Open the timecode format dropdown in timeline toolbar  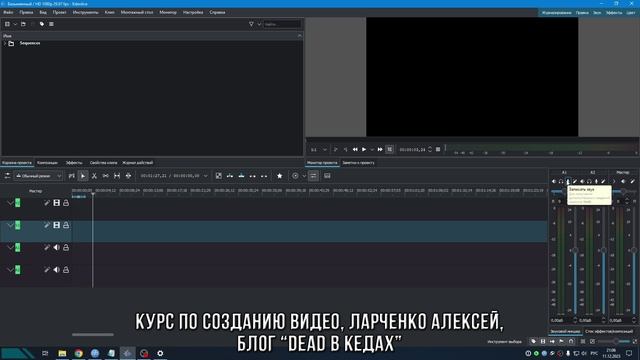coord(206,176)
